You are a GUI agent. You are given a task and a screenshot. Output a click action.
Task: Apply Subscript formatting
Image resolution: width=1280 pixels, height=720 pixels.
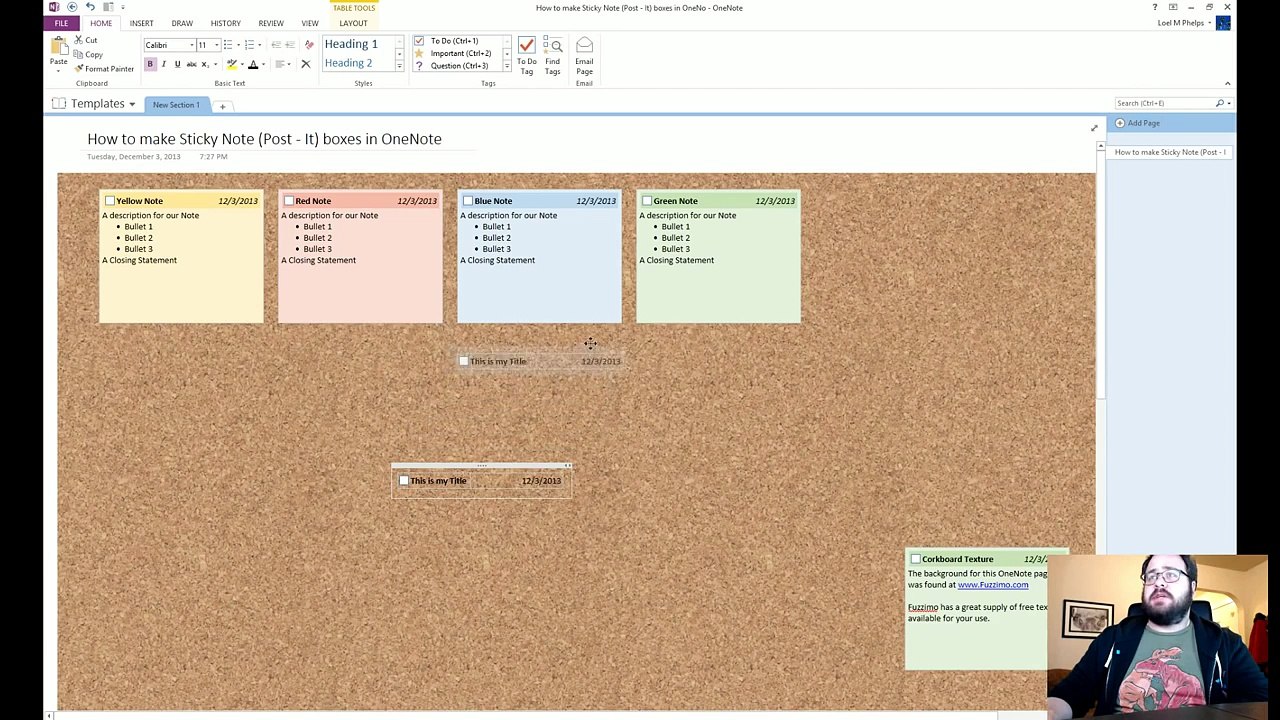(x=204, y=64)
